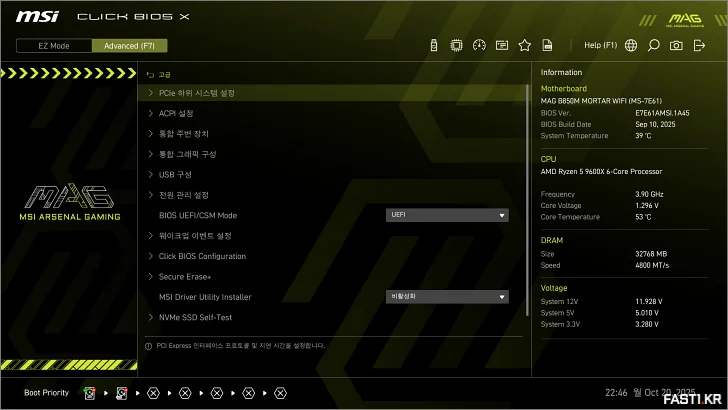Viewport: 728px width, 410px height.
Task: Click the Core Temperature value 53 ℃
Action: tap(643, 217)
